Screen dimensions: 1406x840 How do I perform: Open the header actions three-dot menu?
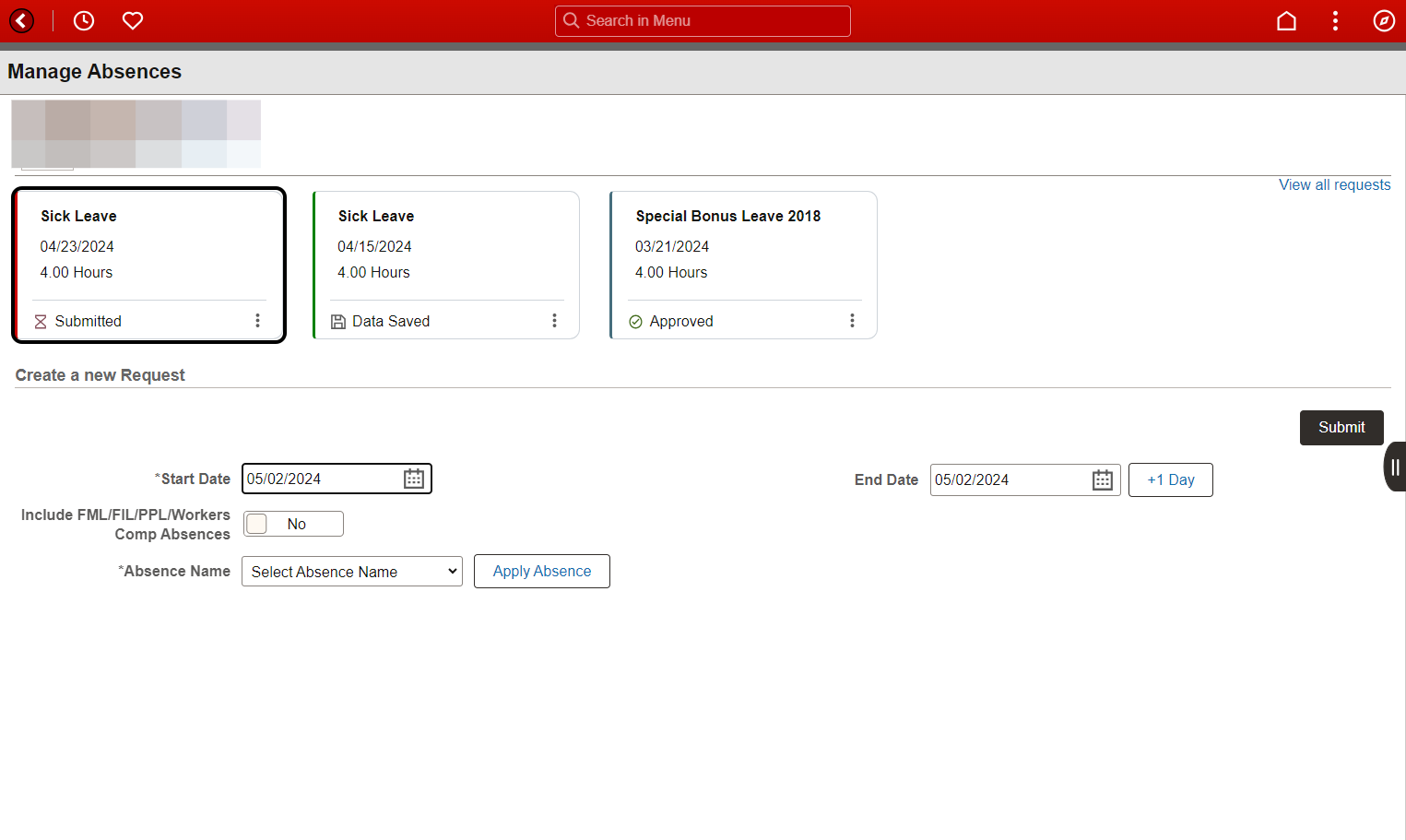[1335, 20]
